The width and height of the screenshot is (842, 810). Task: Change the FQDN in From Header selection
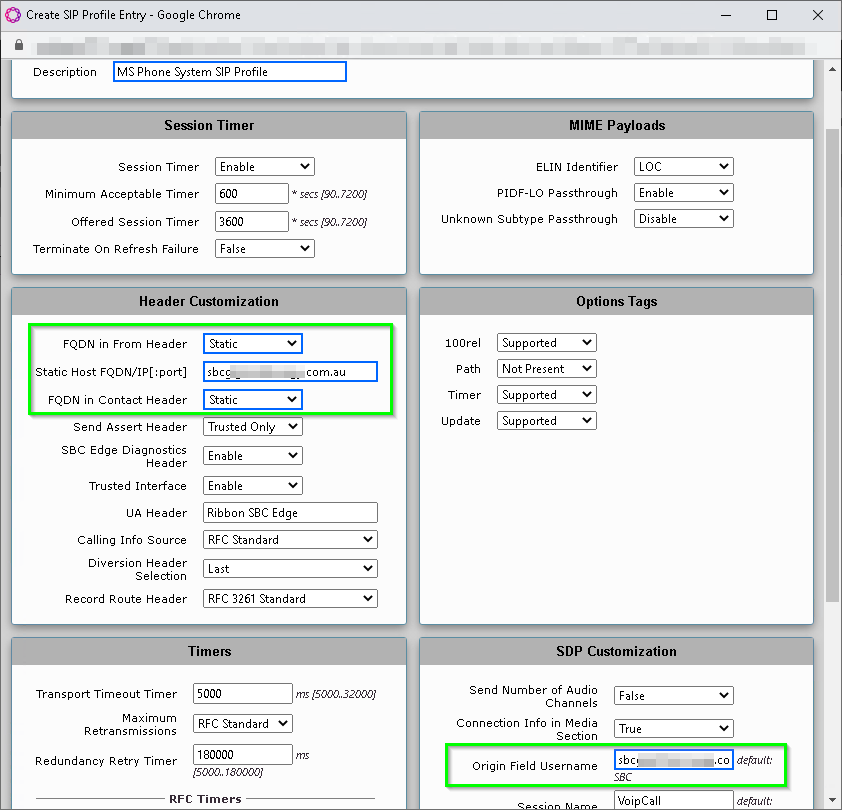click(253, 344)
